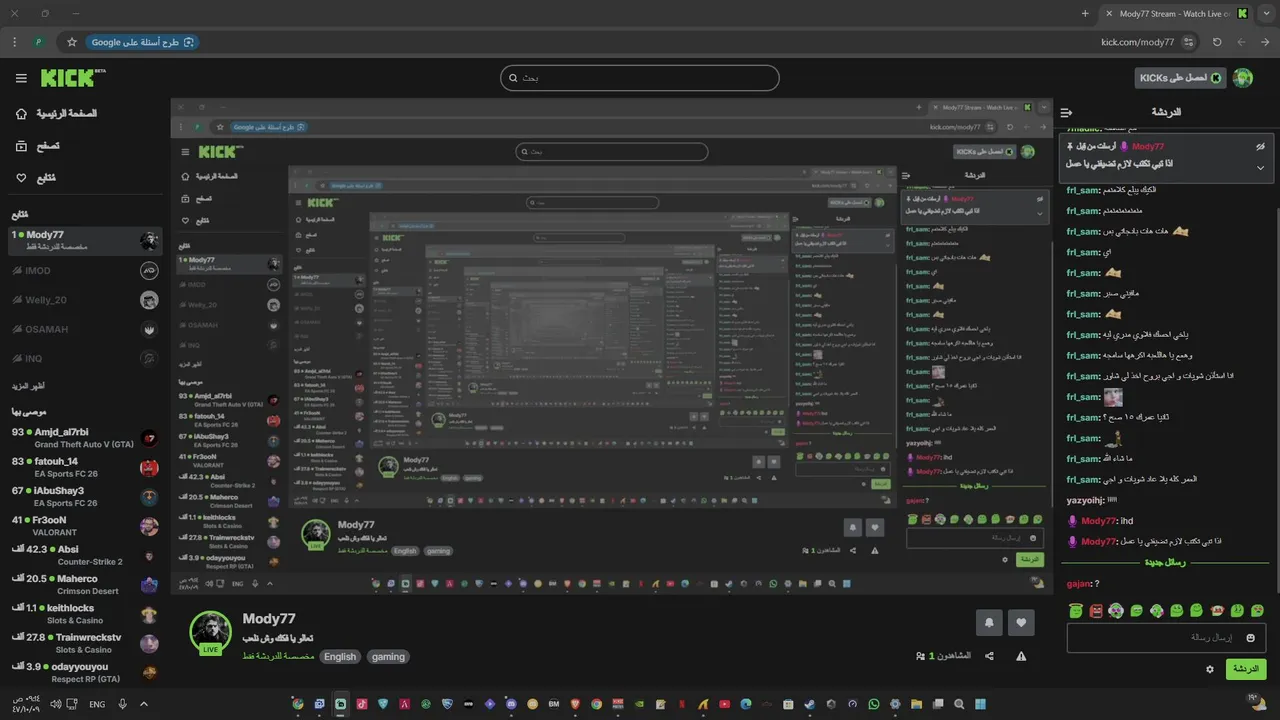Screen dimensions: 1280x720
Task: Open the Absi Counter-Strike 2 channel
Action: [84, 555]
